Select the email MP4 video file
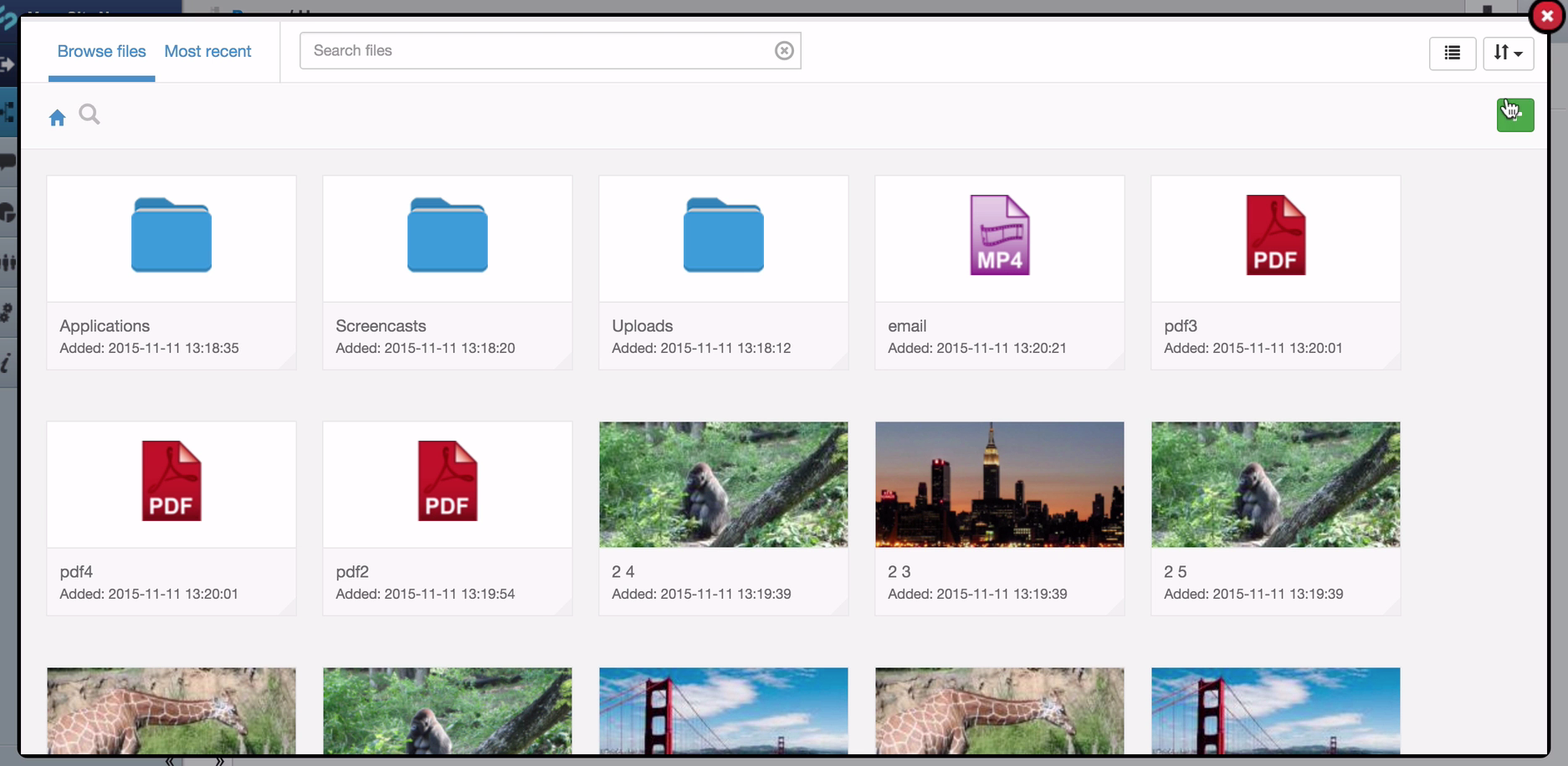1568x766 pixels. pyautogui.click(x=1000, y=236)
